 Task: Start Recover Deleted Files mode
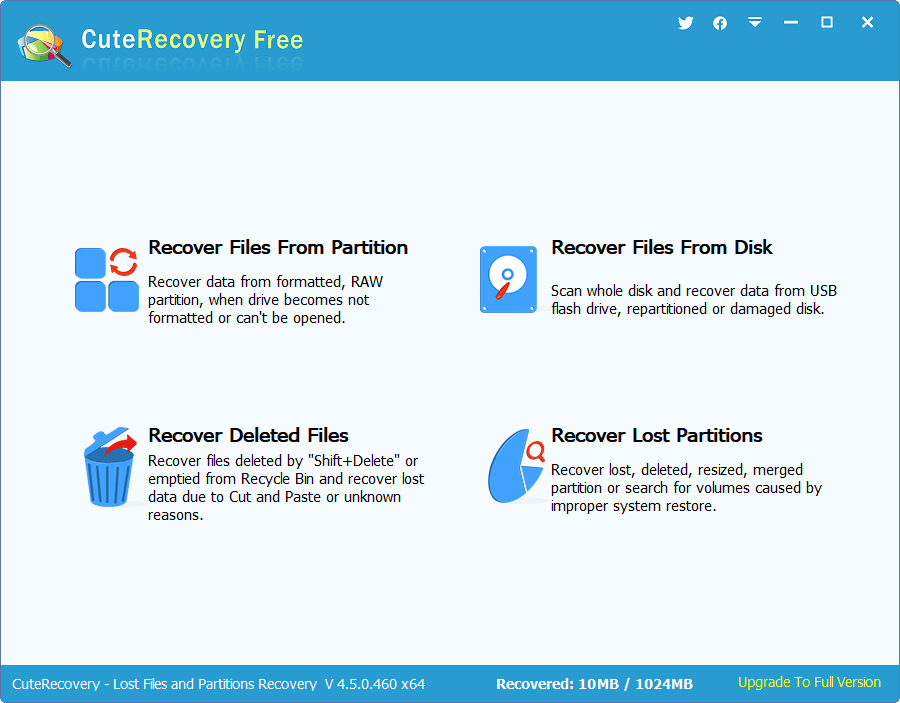248,435
